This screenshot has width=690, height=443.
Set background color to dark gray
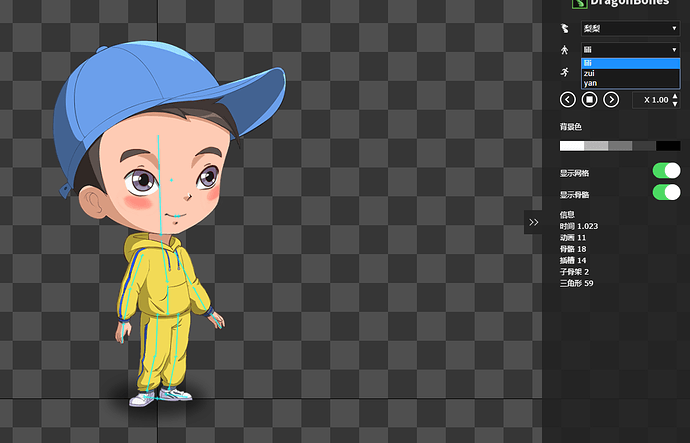(x=644, y=146)
